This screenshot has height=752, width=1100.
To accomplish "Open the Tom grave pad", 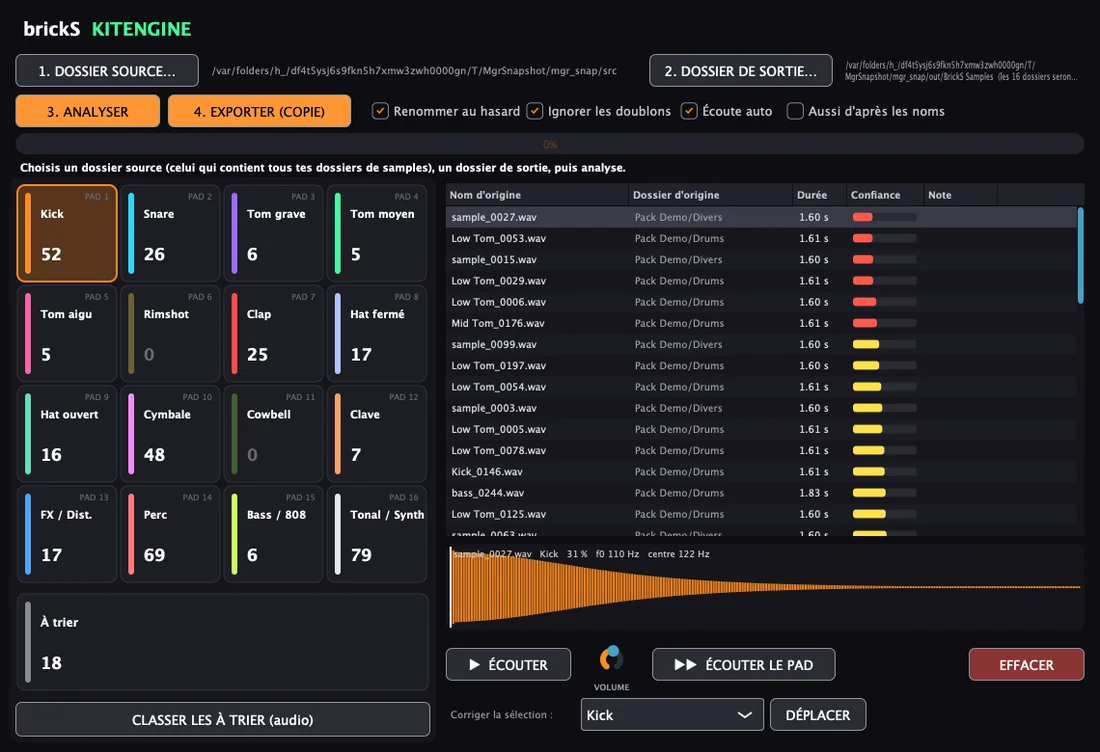I will [x=274, y=234].
